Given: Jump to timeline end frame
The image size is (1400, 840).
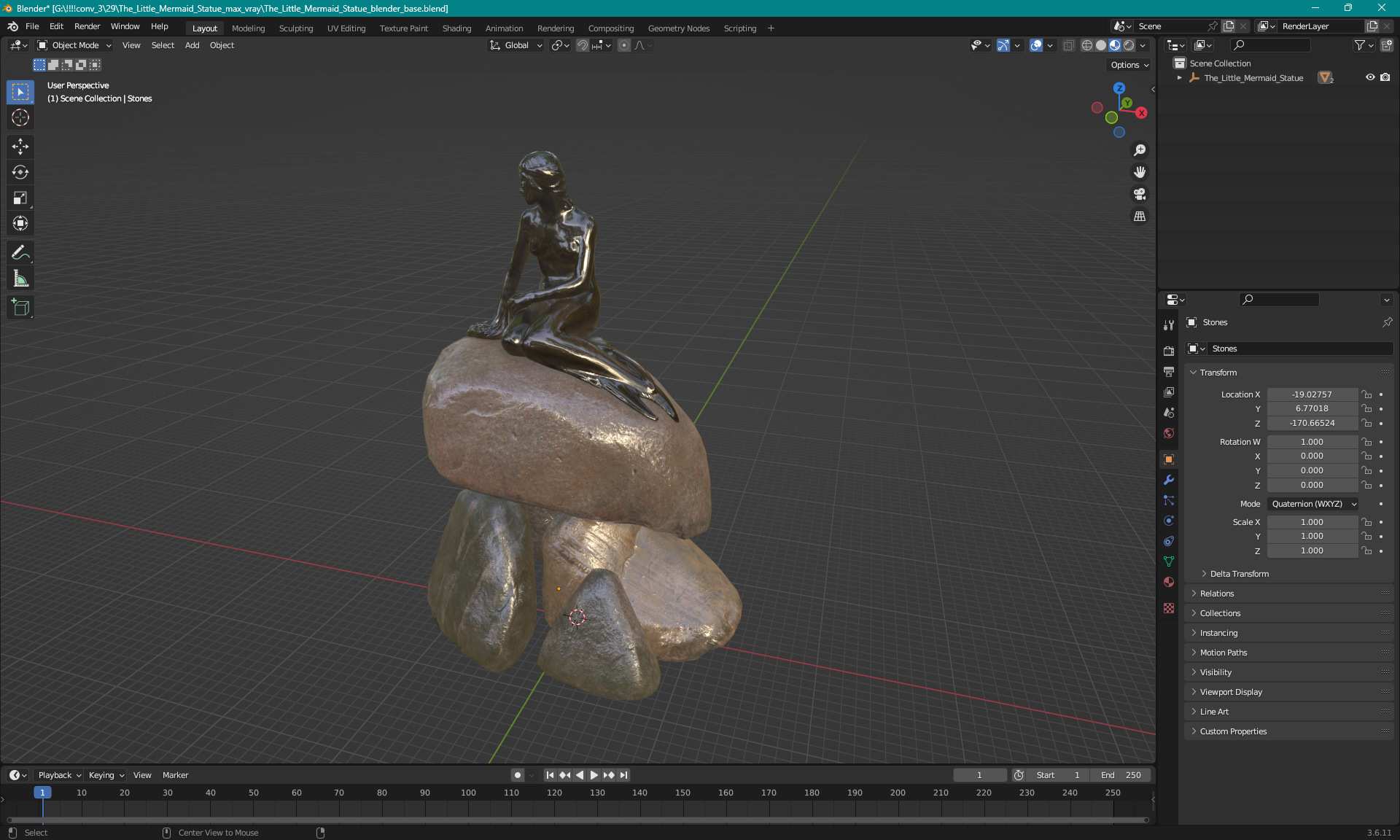Looking at the screenshot, I should [x=623, y=775].
